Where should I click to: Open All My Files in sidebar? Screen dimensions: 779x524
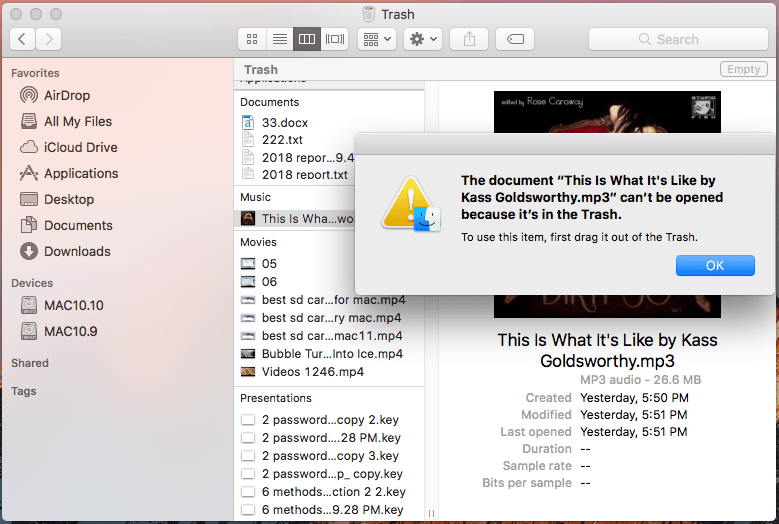point(78,121)
